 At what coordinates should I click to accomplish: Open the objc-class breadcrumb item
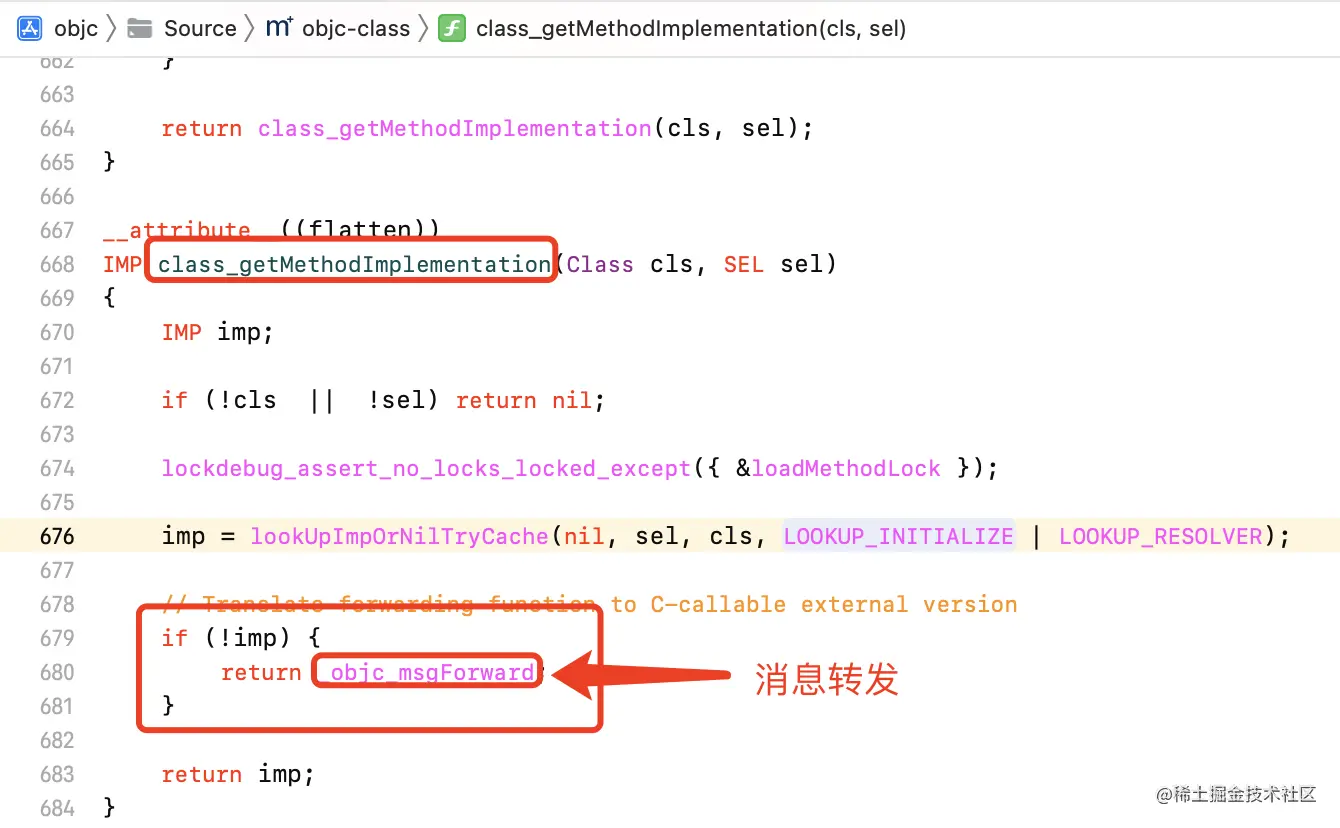point(356,28)
